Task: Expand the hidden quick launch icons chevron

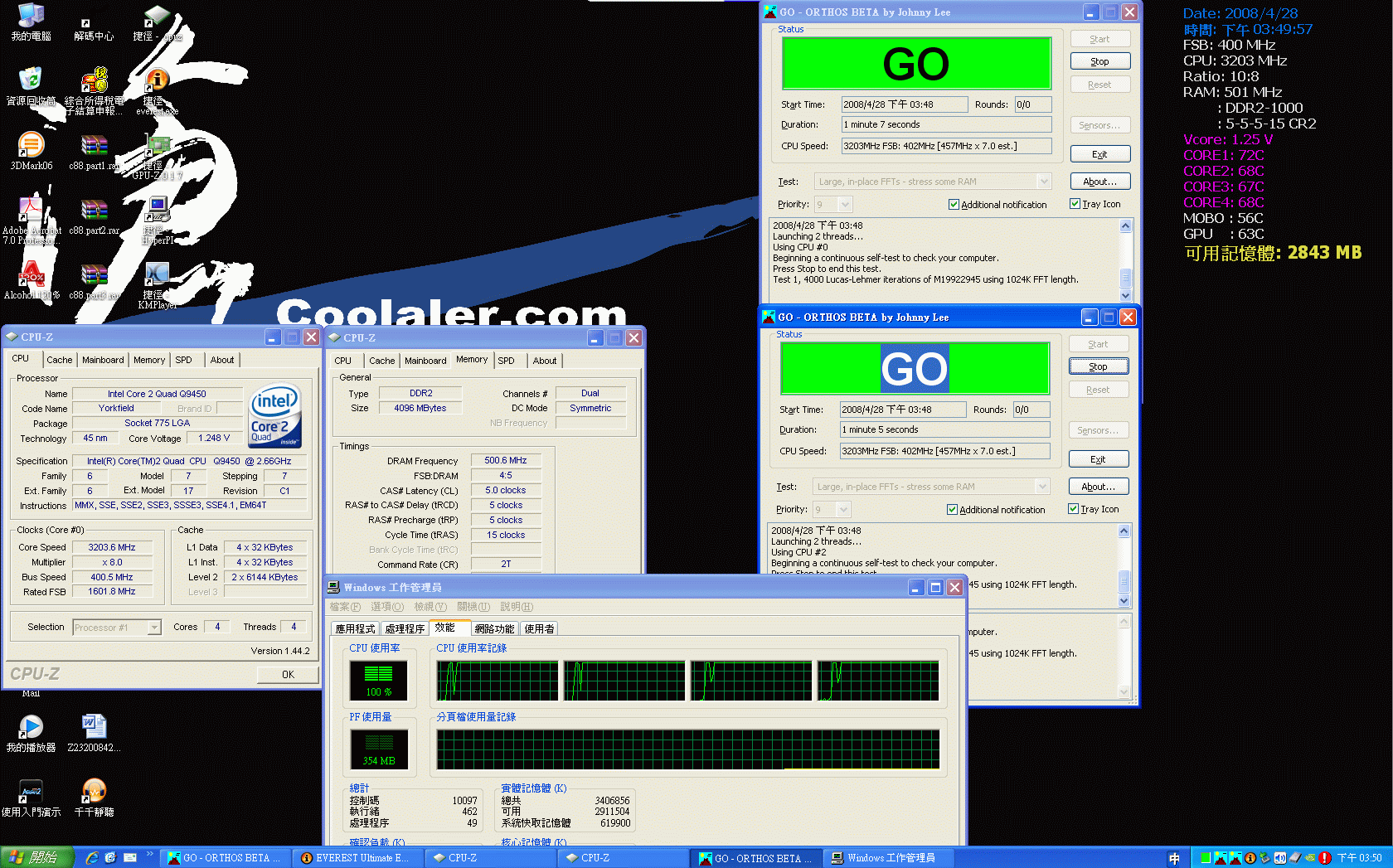Action: point(150,854)
